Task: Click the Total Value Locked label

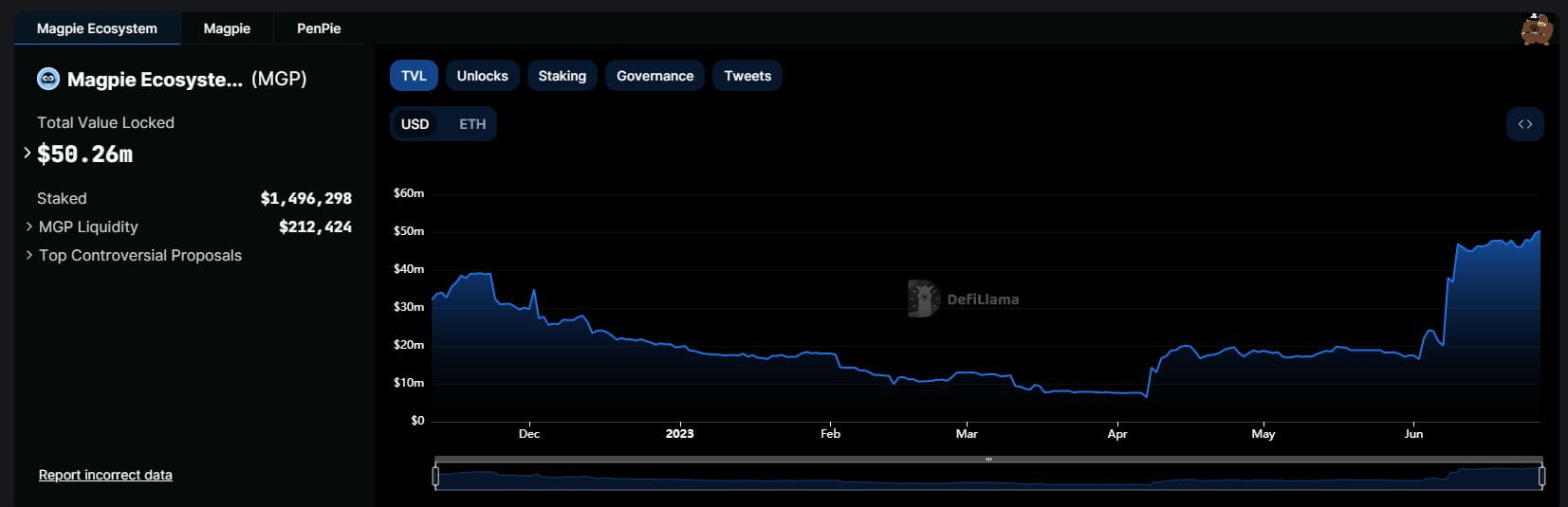Action: click(105, 122)
